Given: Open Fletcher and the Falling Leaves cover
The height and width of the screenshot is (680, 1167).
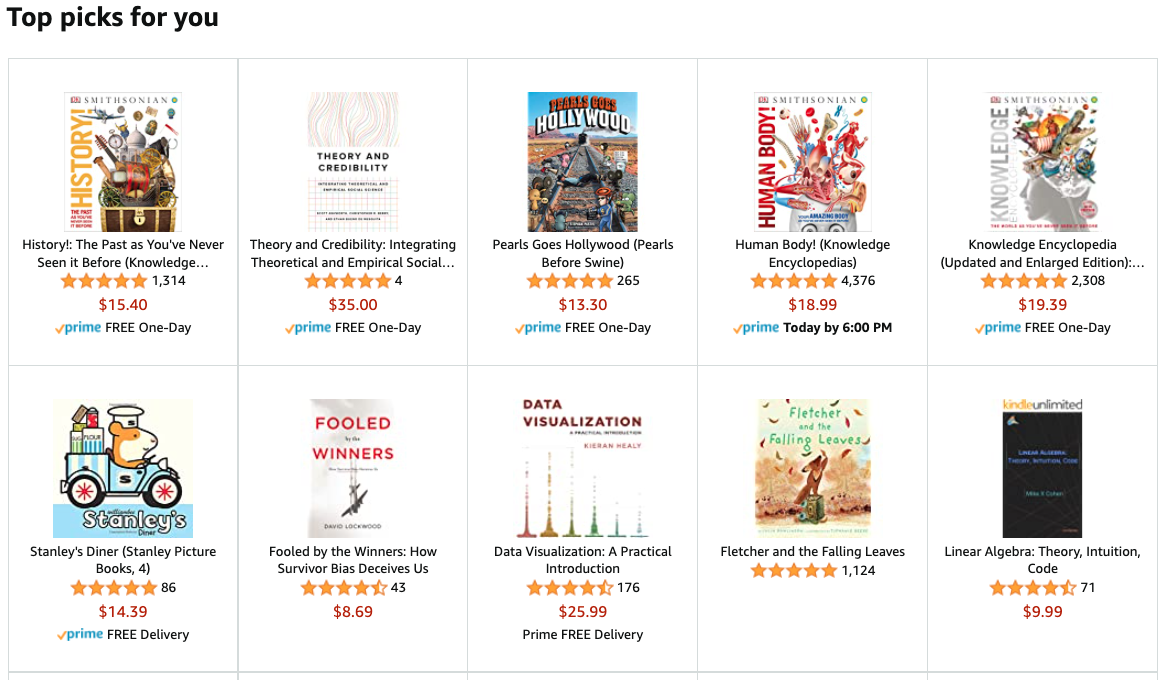Looking at the screenshot, I should click(x=813, y=469).
